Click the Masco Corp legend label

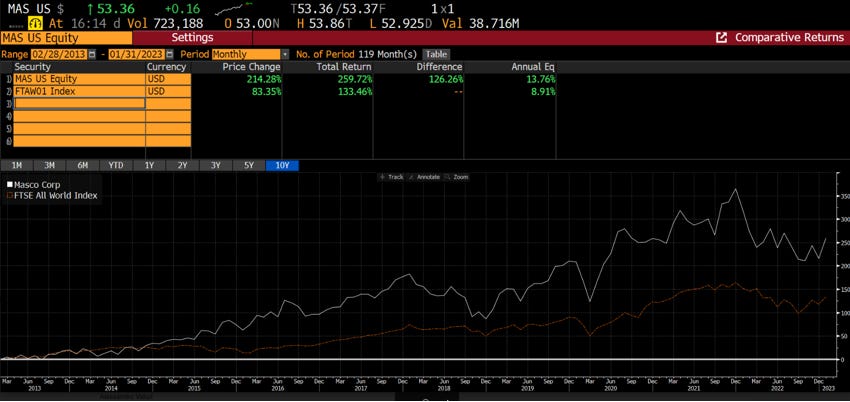click(x=37, y=185)
